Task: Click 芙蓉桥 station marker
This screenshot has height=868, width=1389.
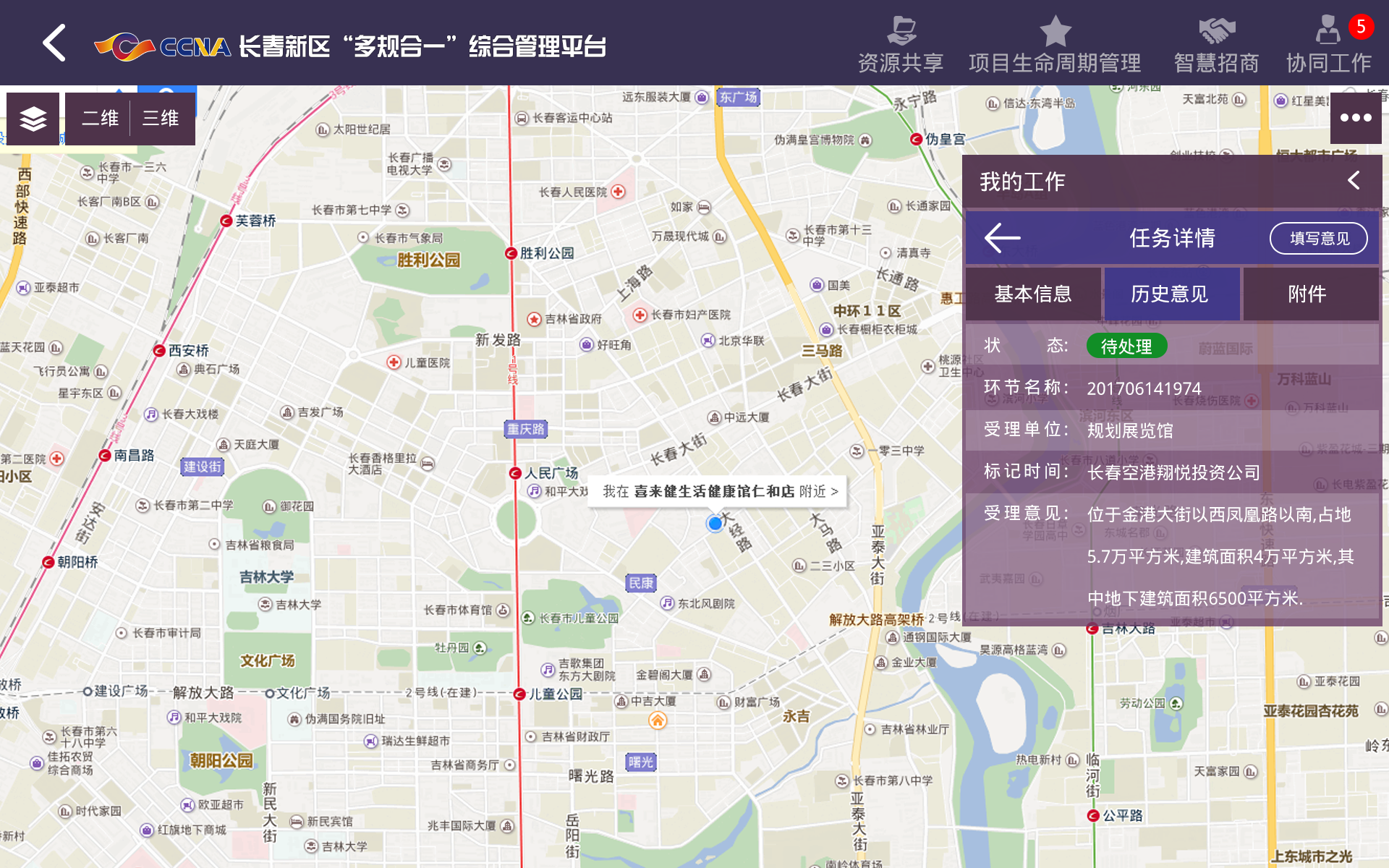Action: (226, 221)
